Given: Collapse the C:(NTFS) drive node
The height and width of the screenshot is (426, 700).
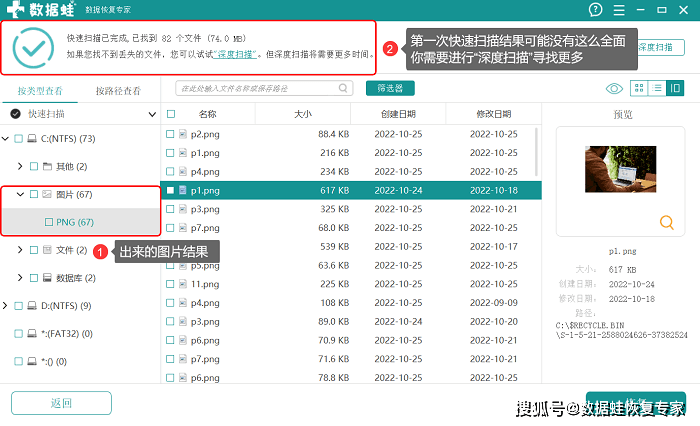Looking at the screenshot, I should (5, 138).
